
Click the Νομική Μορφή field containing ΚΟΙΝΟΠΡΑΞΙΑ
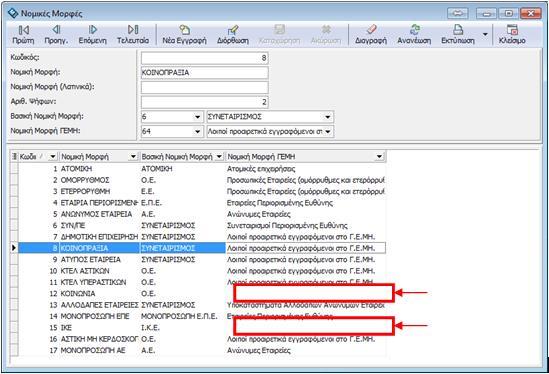pyautogui.click(x=204, y=72)
